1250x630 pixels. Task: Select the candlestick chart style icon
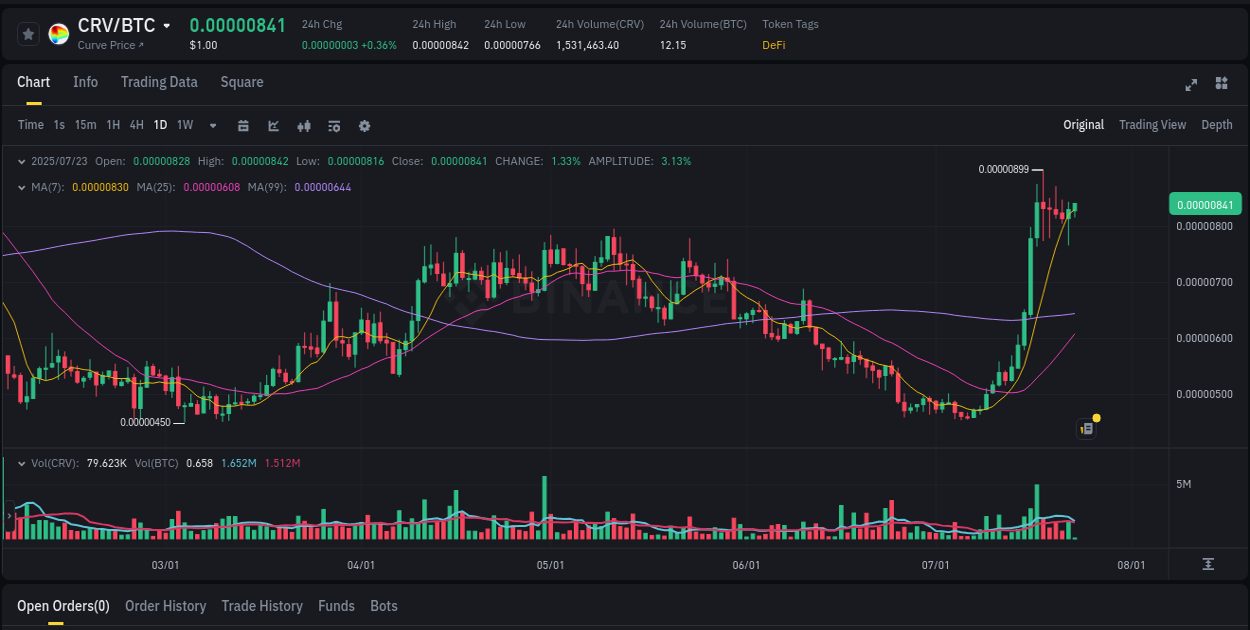304,126
